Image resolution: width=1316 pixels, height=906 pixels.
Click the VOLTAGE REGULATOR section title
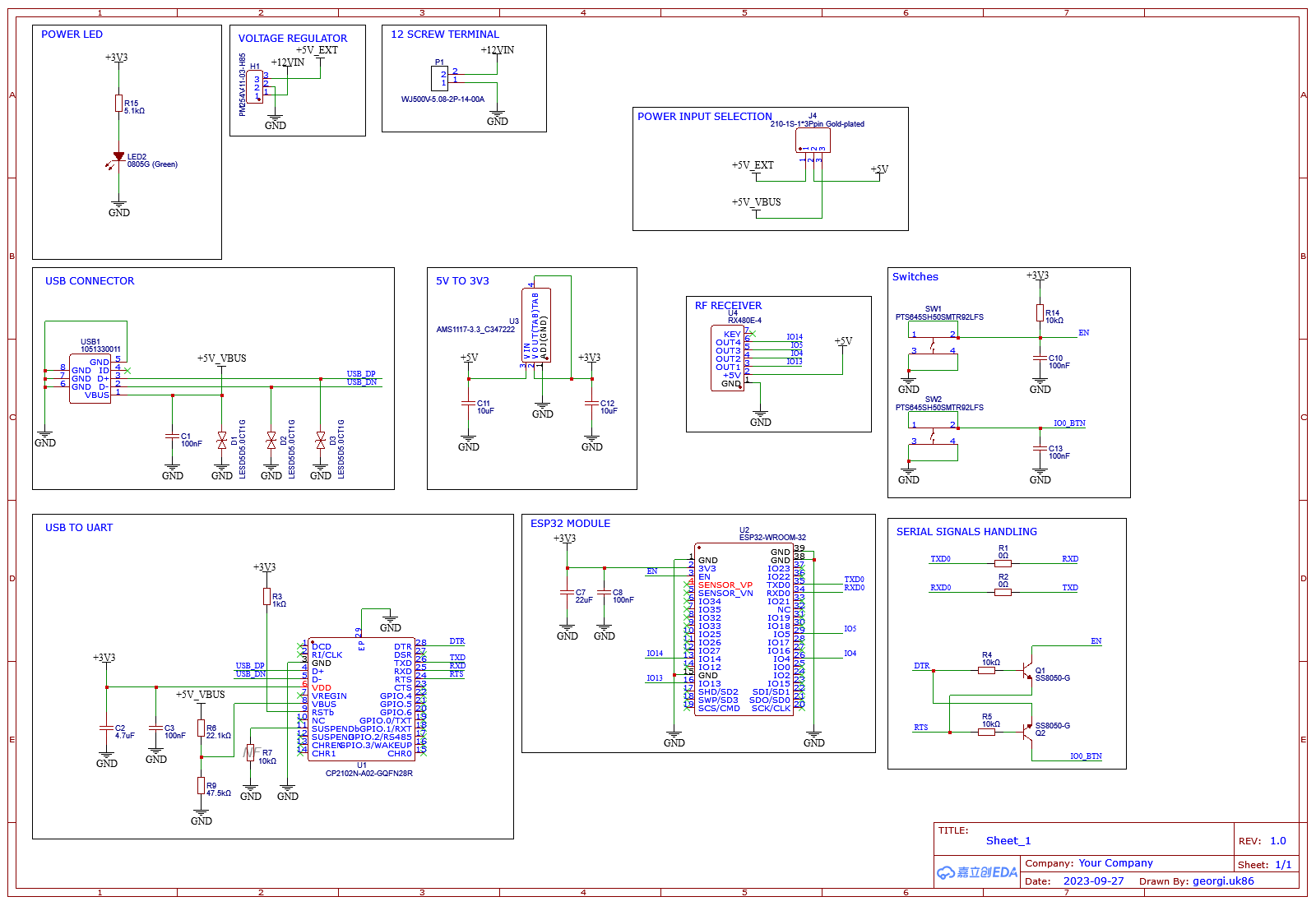293,39
